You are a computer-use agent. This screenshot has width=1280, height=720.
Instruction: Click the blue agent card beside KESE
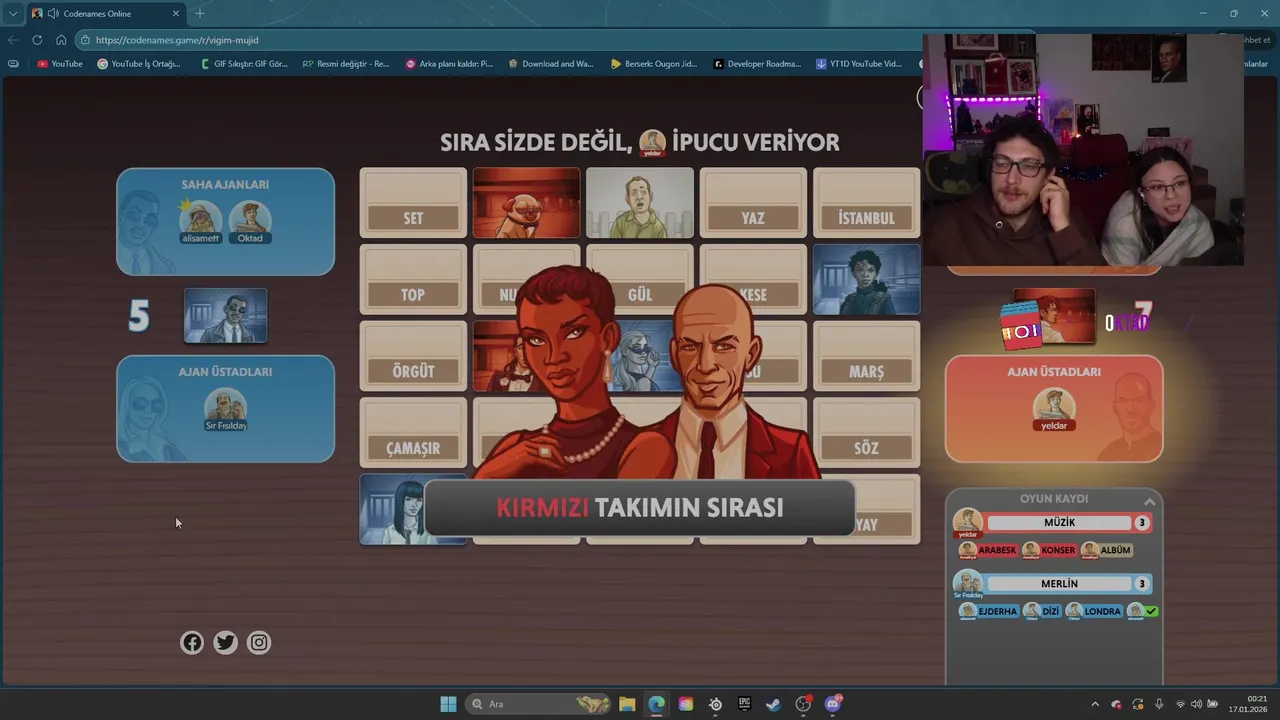(866, 280)
